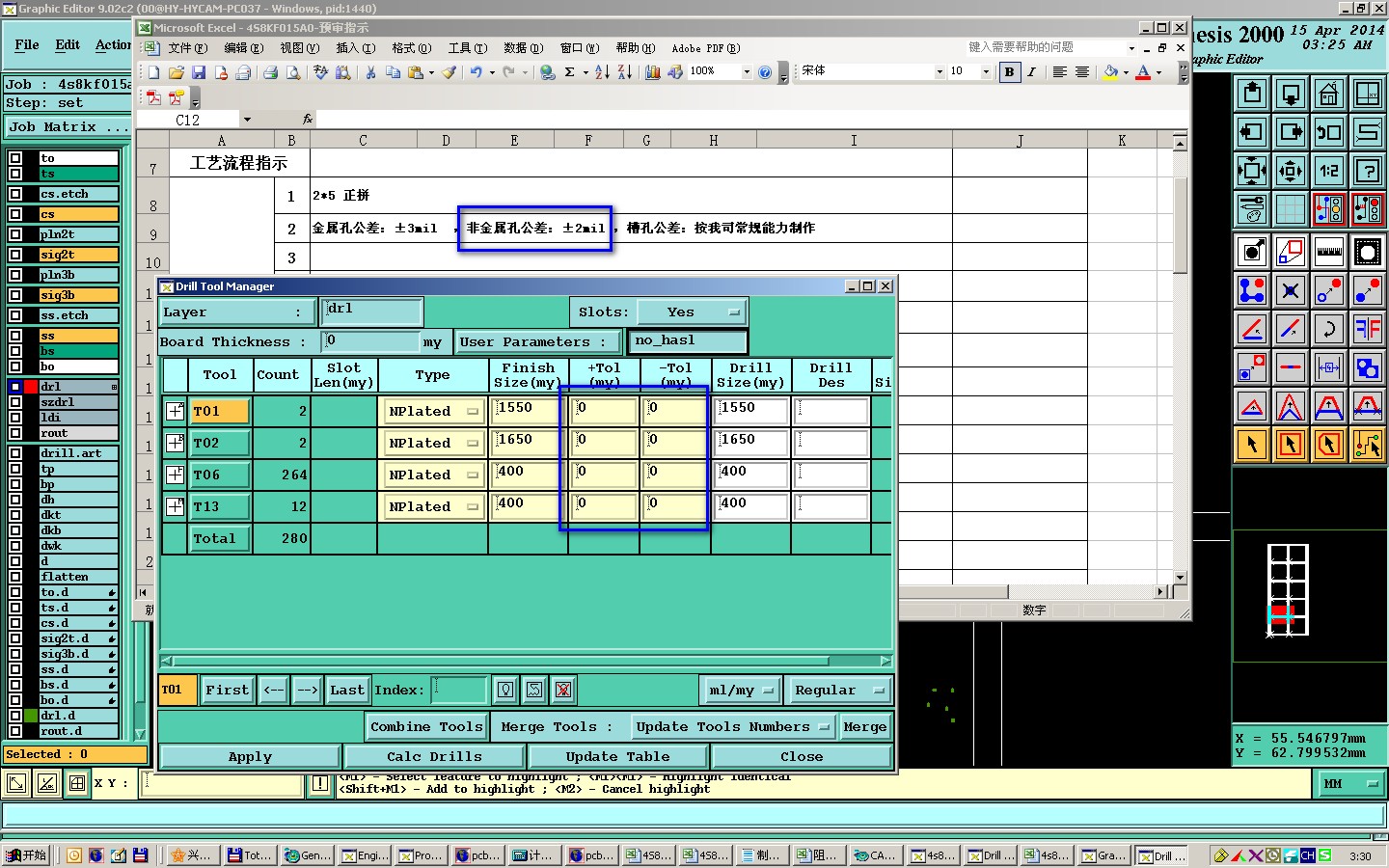Click Excel's Print icon
Image resolution: width=1389 pixels, height=868 pixels.
270,72
